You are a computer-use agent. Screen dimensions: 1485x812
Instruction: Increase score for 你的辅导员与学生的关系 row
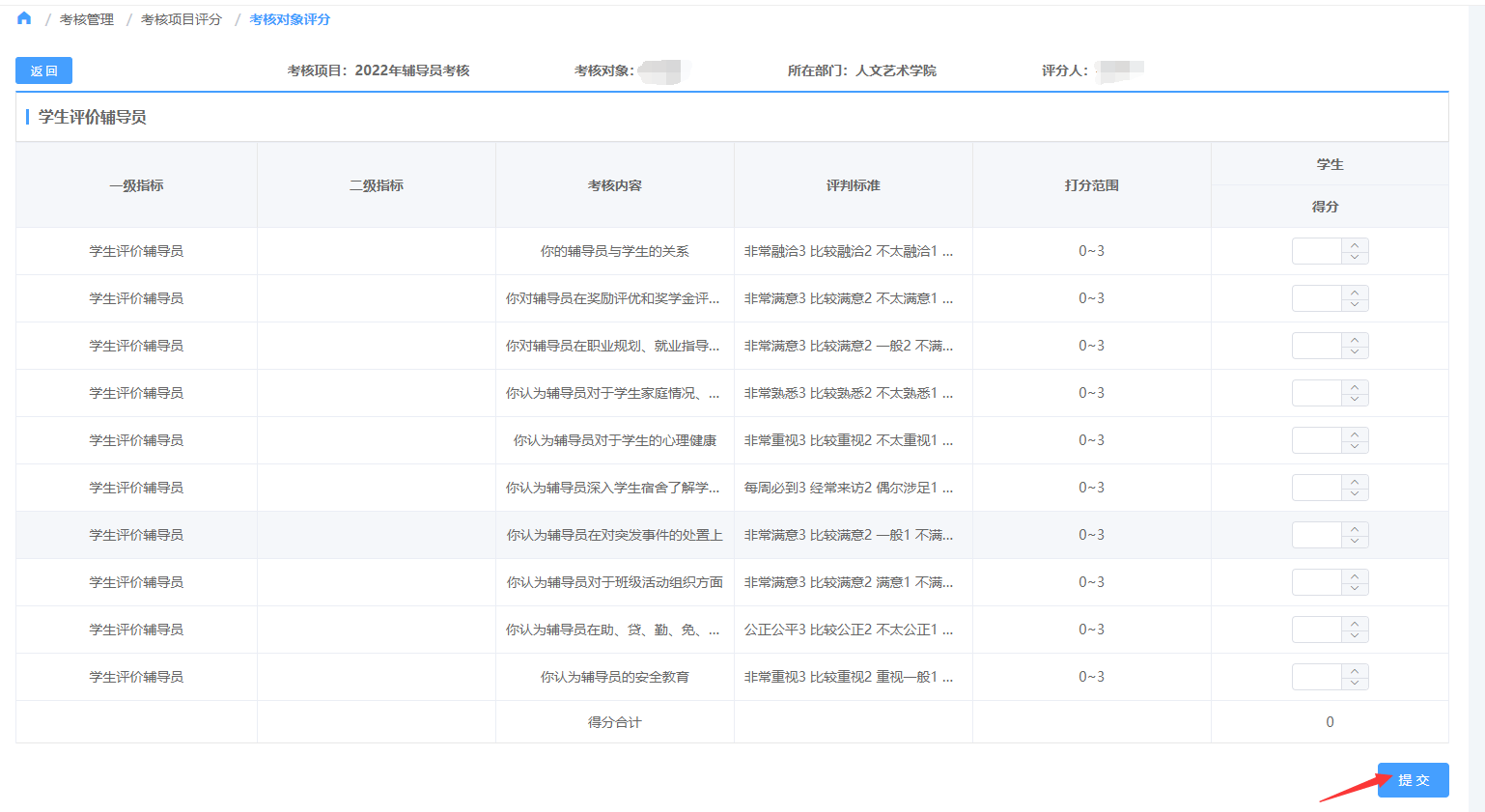pyautogui.click(x=1355, y=245)
